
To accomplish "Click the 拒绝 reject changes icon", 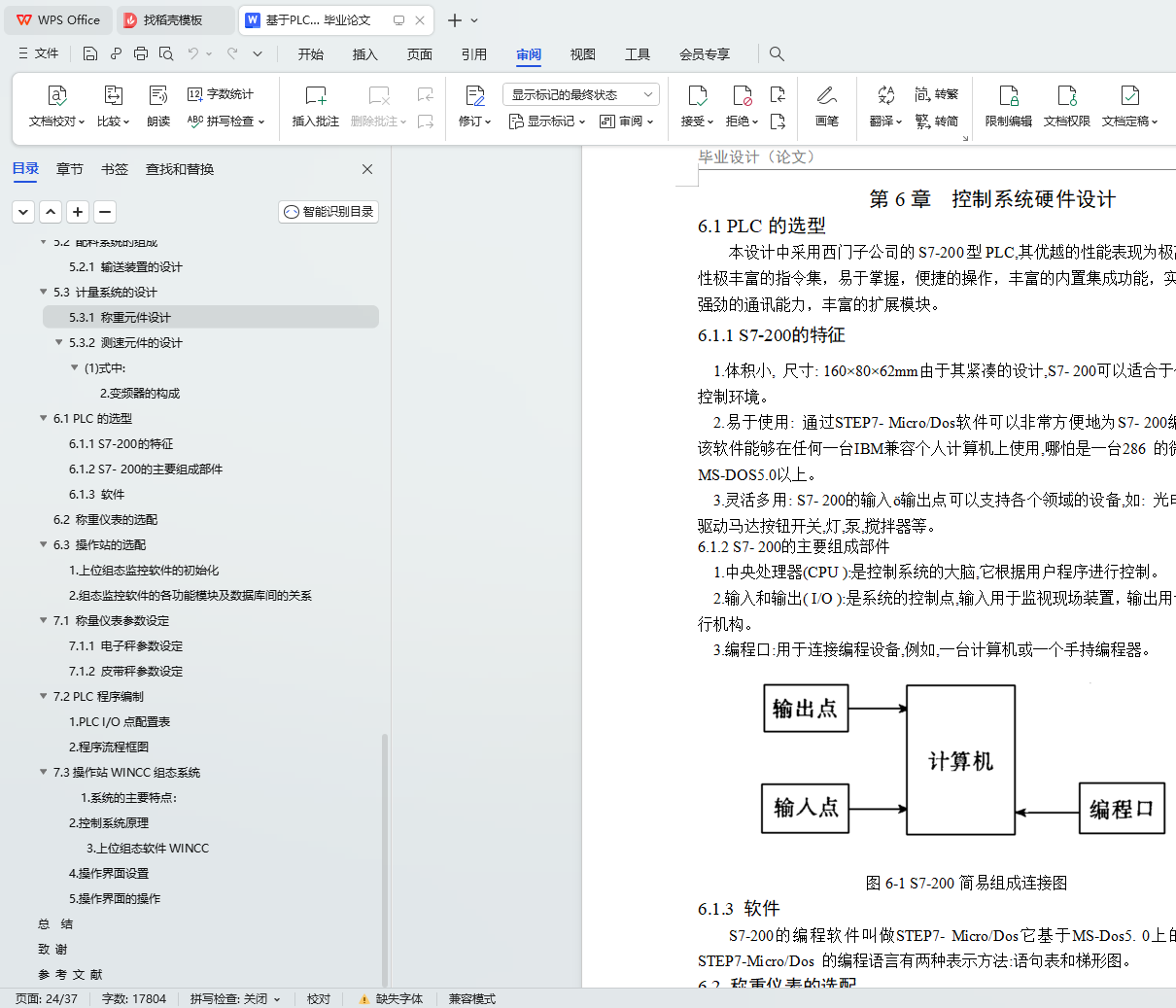I will pos(742,95).
